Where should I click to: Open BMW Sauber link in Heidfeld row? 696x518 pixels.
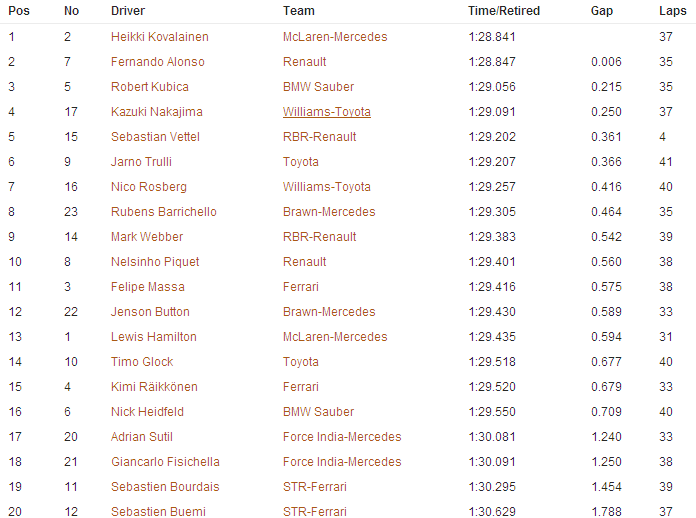pyautogui.click(x=319, y=412)
